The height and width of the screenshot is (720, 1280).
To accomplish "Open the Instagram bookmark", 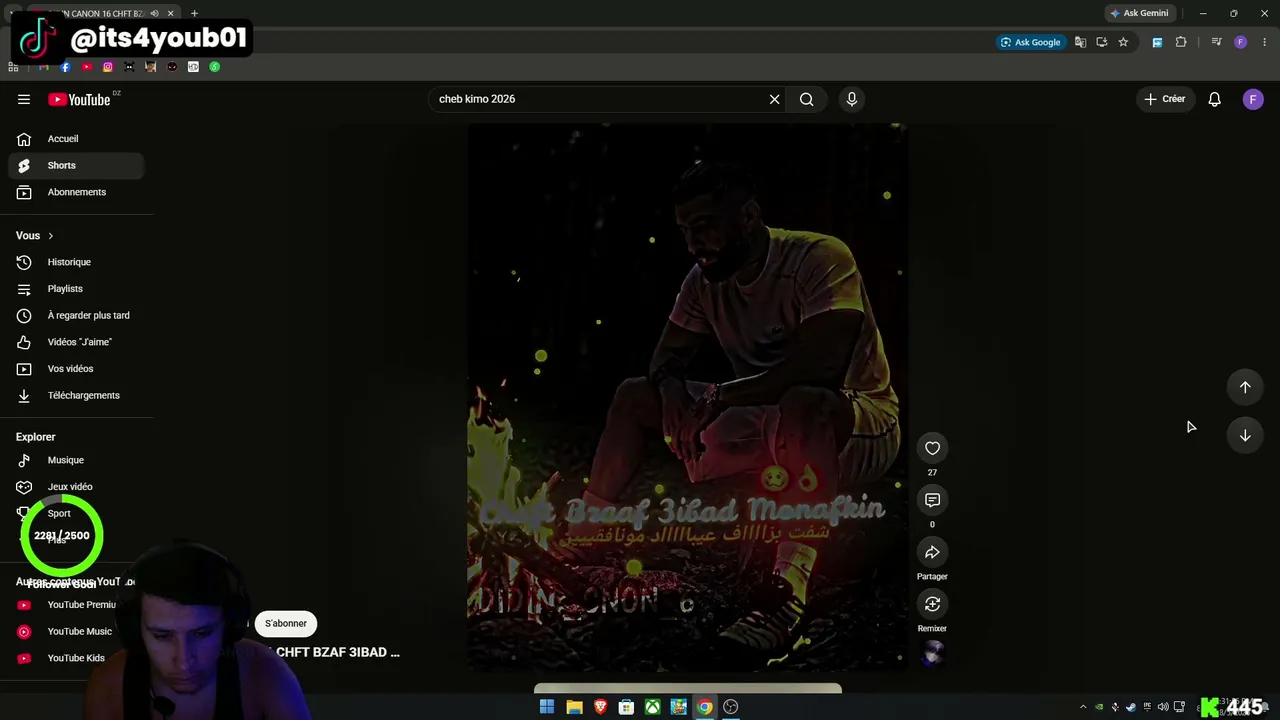I will click(x=108, y=67).
